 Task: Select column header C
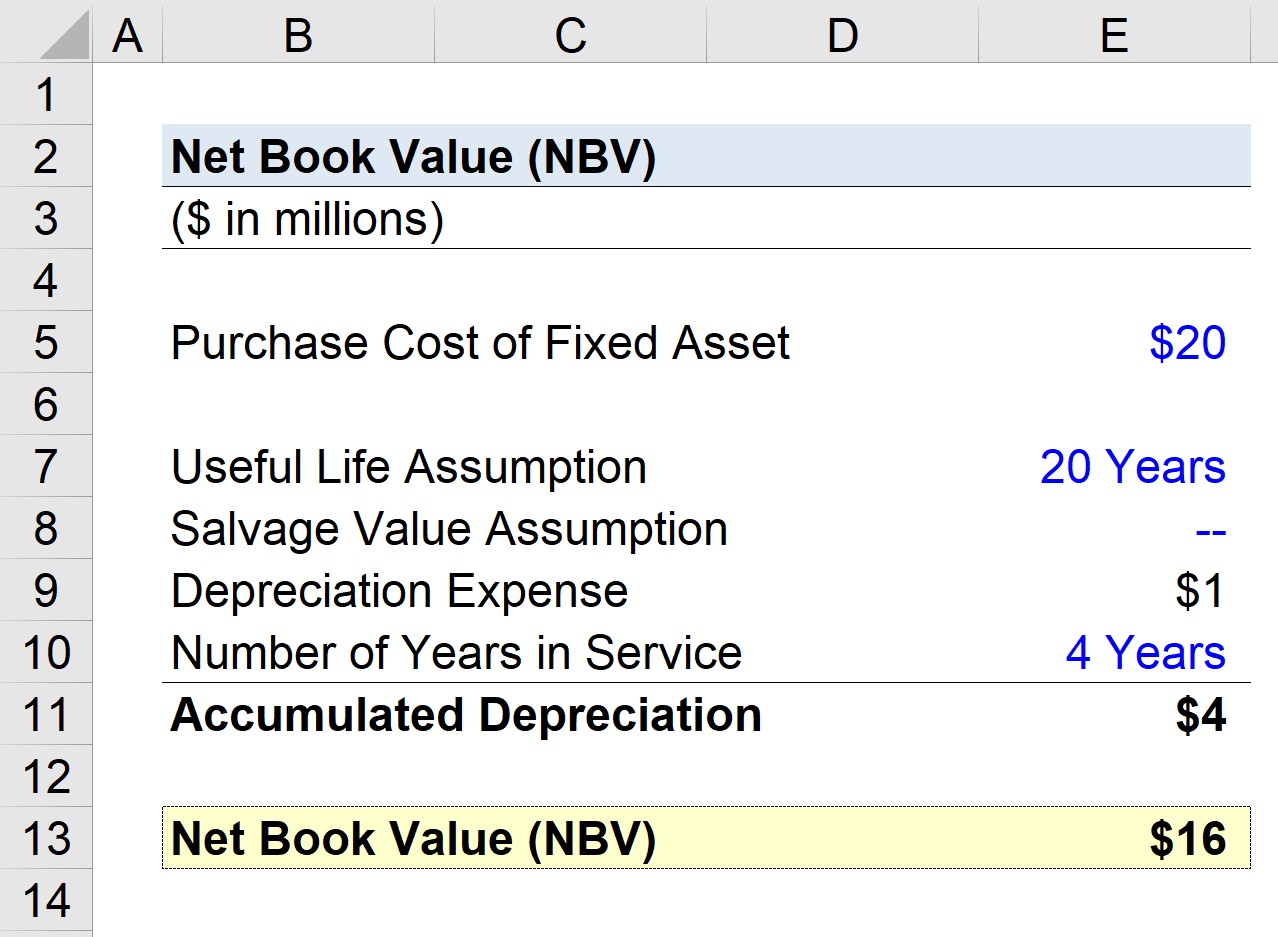point(569,35)
